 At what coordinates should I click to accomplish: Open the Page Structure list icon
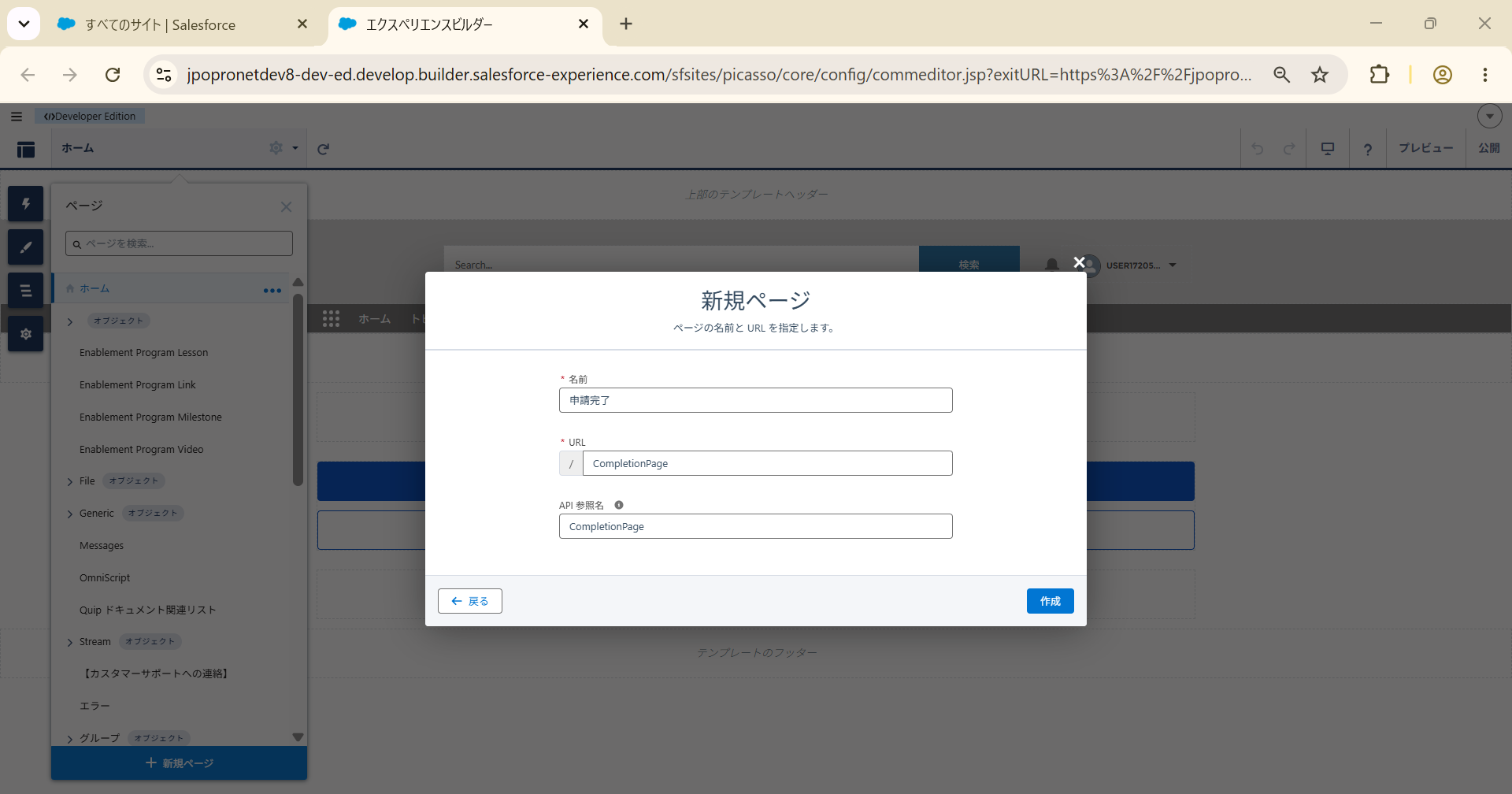(x=26, y=291)
